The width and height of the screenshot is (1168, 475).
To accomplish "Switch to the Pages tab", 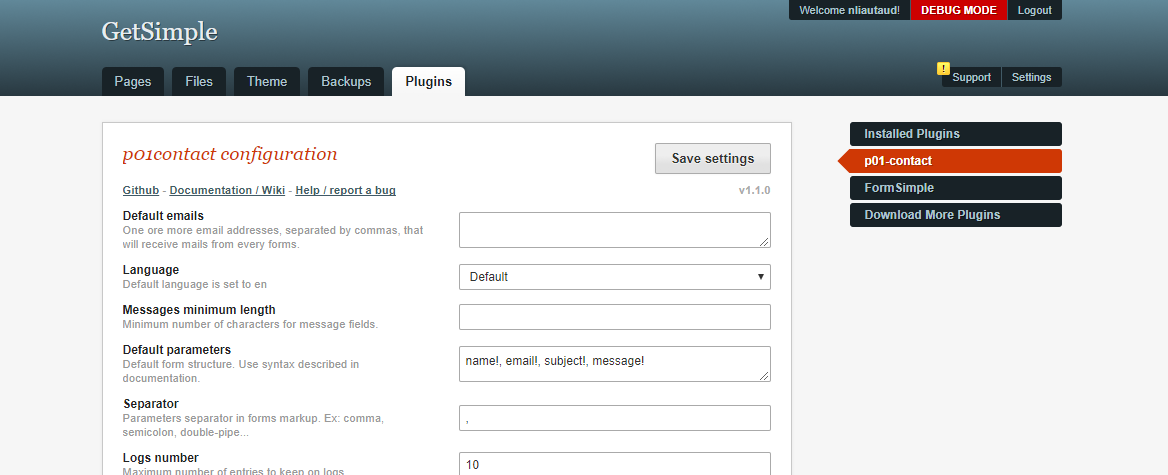I will click(x=133, y=82).
